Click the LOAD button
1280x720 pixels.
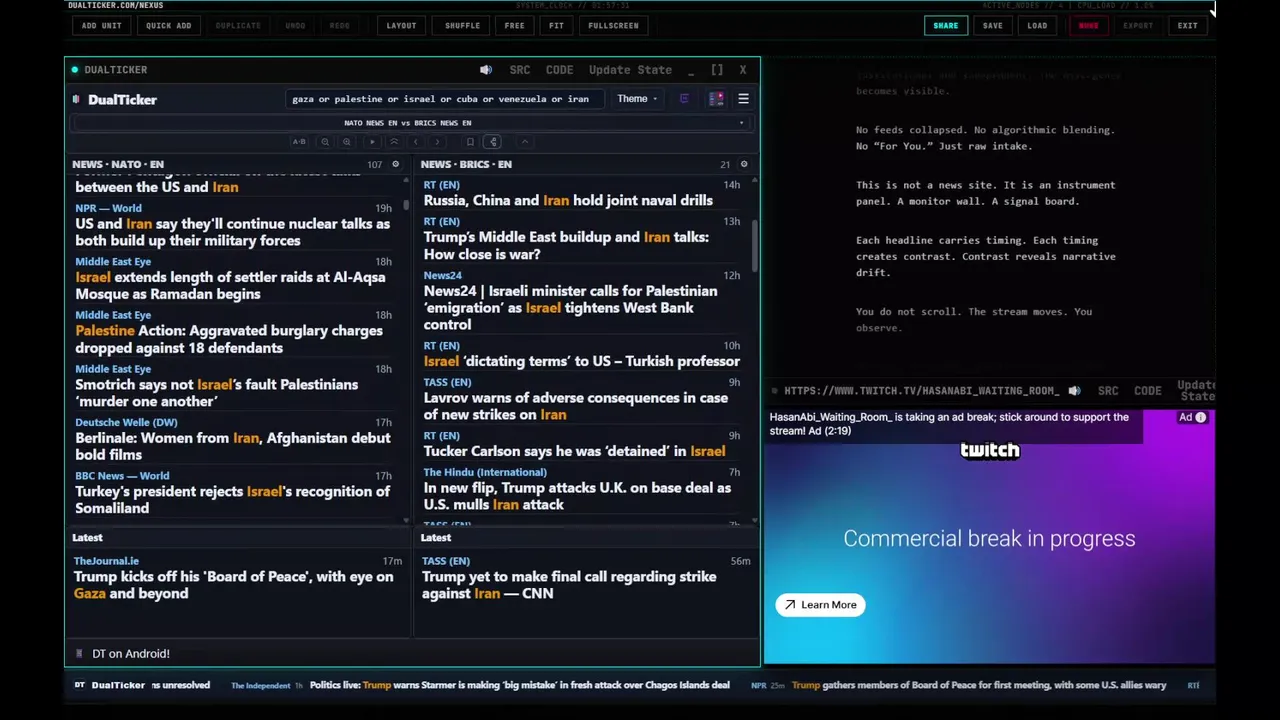point(1037,25)
